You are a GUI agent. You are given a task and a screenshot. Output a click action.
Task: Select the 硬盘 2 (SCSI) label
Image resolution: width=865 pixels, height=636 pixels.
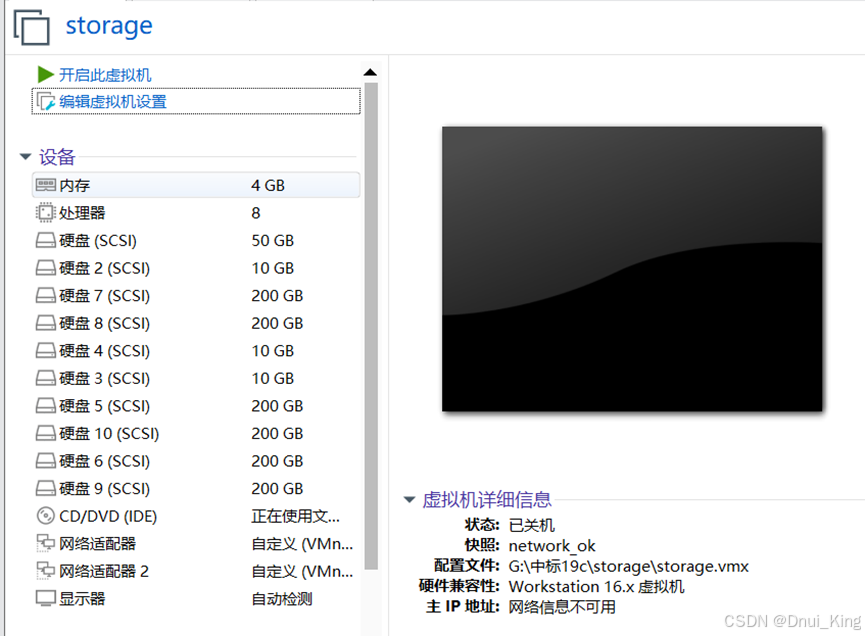click(x=104, y=268)
